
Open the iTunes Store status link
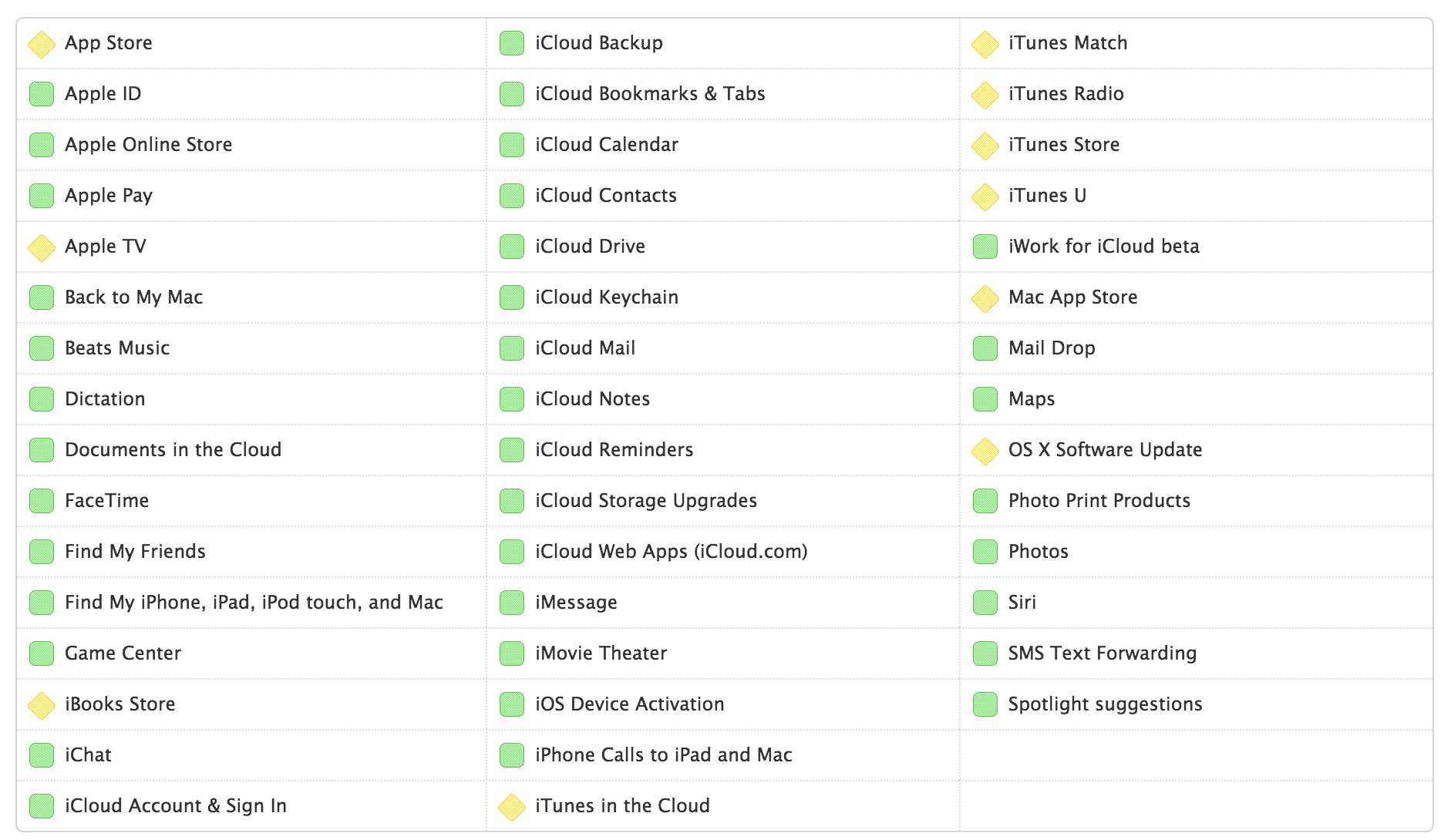coord(1064,145)
